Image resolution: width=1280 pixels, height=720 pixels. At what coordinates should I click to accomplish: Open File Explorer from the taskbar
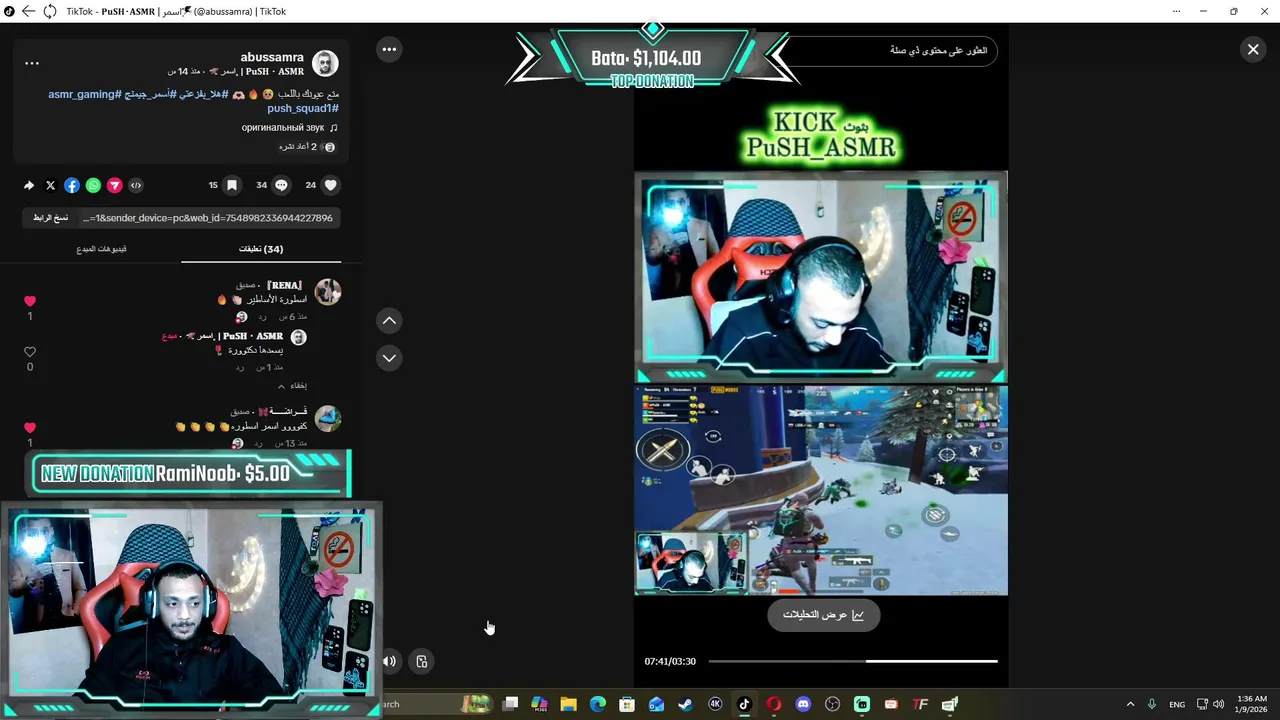[568, 704]
